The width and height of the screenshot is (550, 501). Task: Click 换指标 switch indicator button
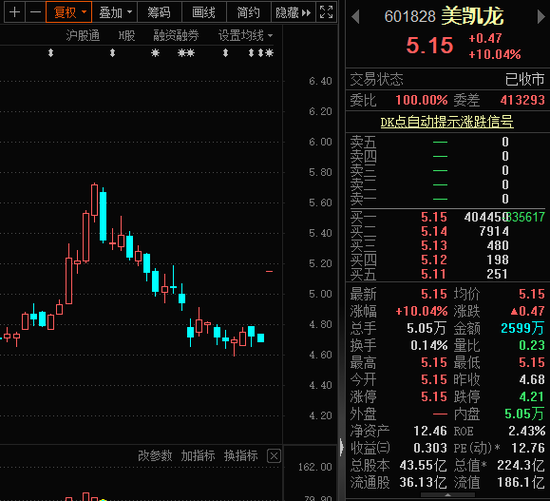tap(241, 456)
